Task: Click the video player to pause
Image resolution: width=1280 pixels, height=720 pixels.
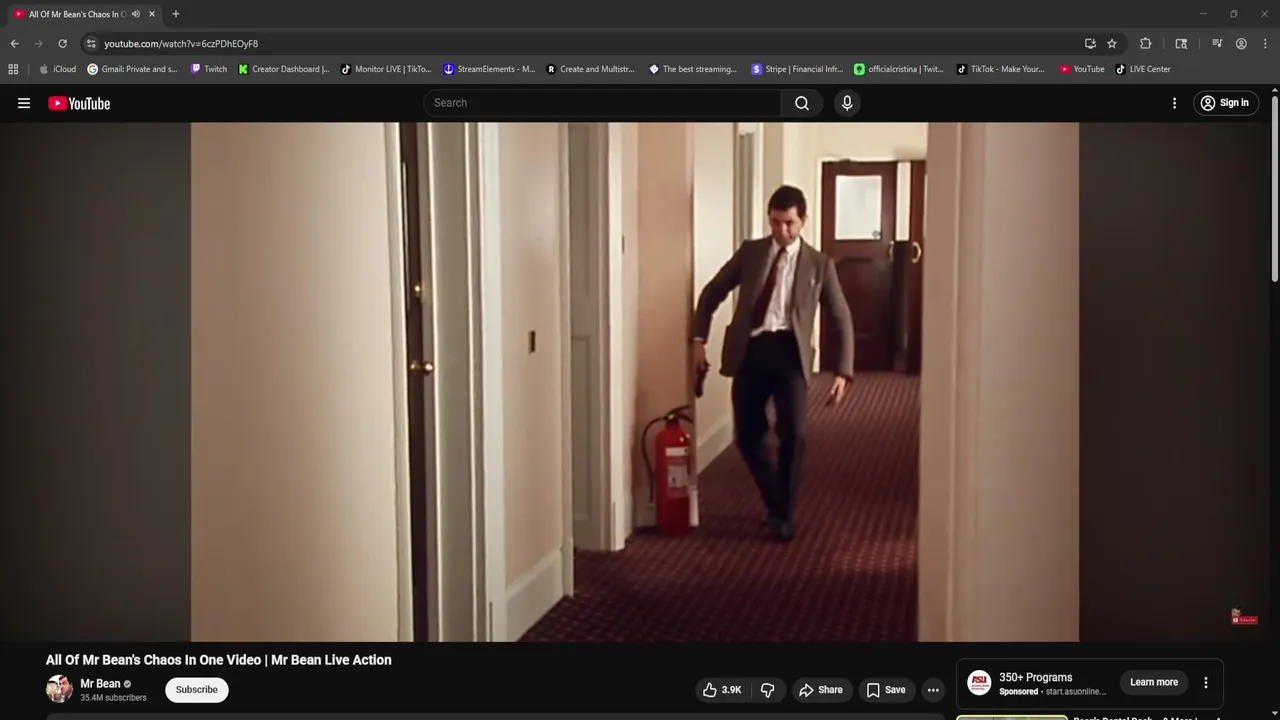Action: pos(635,382)
